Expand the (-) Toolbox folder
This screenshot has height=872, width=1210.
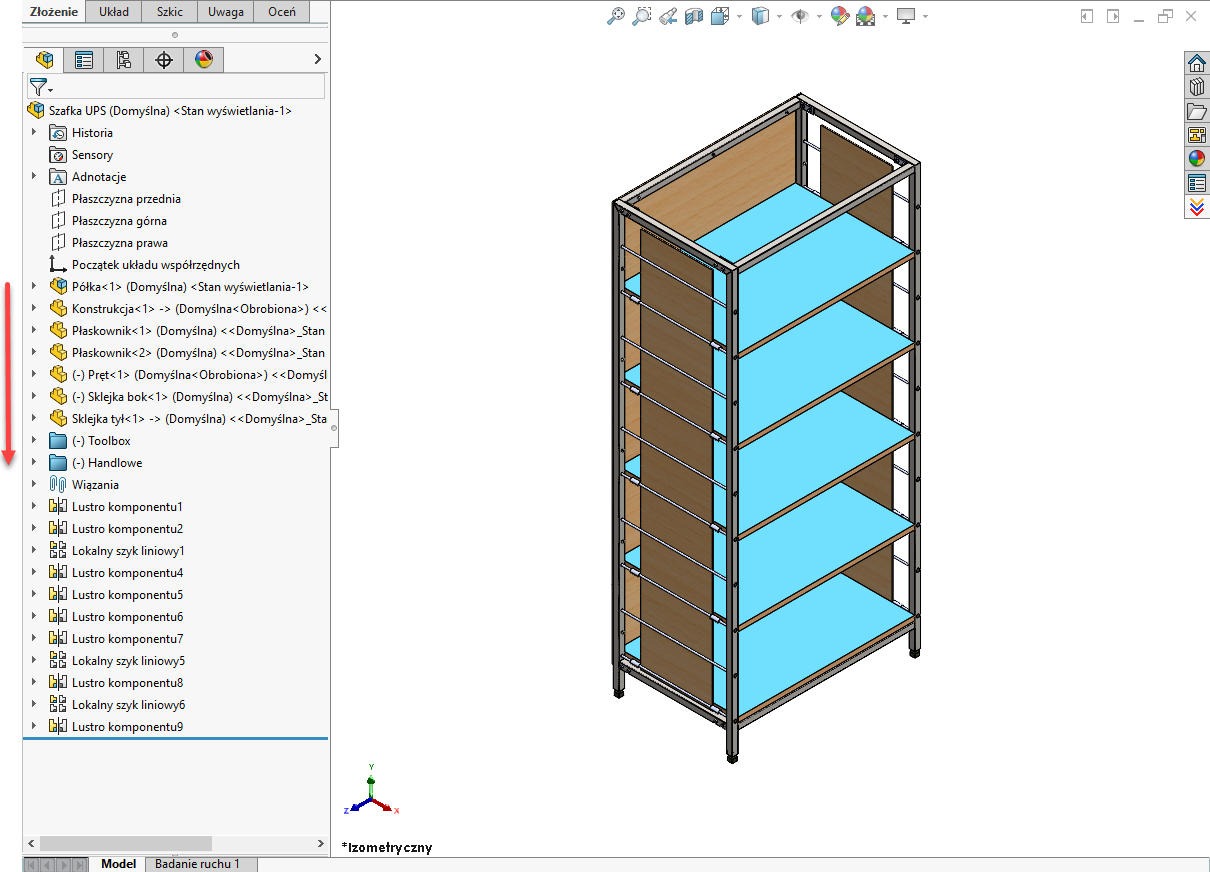pyautogui.click(x=33, y=441)
